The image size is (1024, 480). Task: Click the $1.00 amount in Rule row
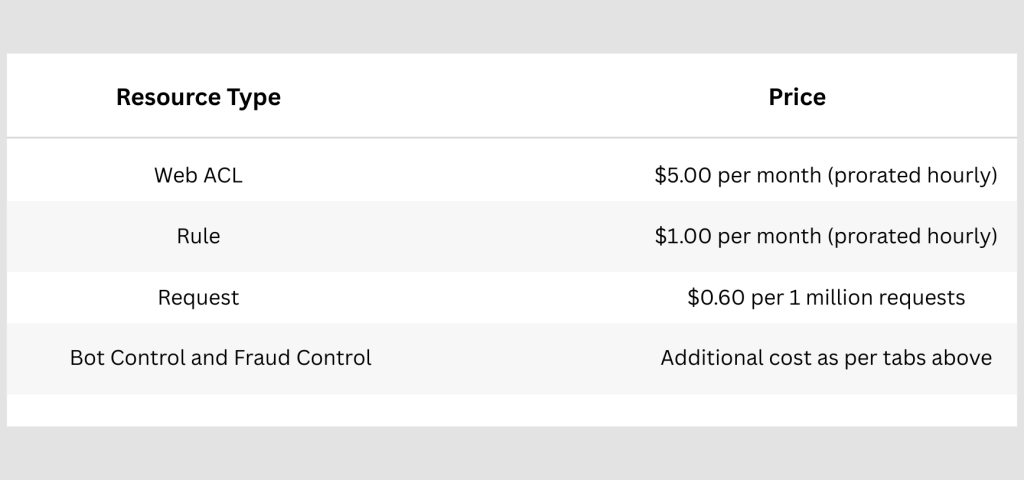click(681, 236)
